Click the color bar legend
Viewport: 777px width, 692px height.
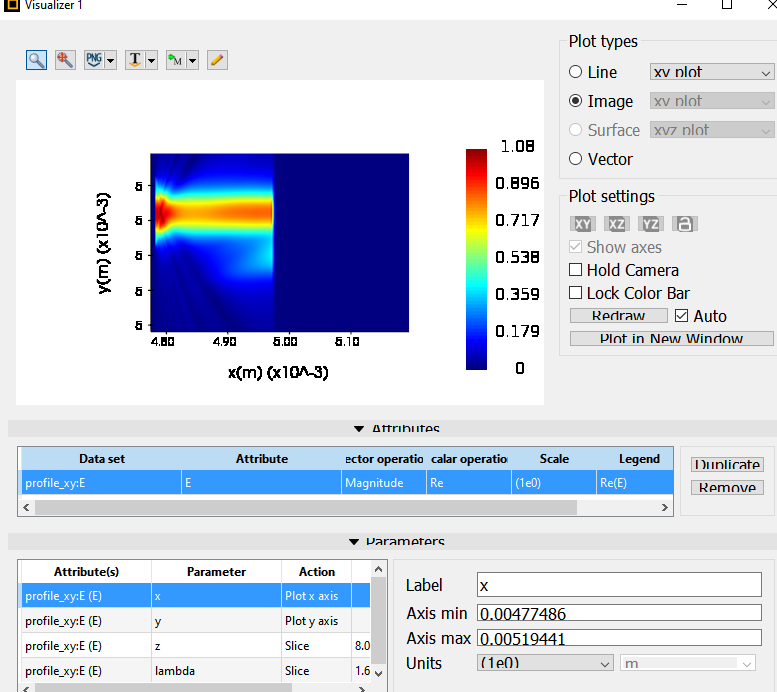tap(476, 259)
